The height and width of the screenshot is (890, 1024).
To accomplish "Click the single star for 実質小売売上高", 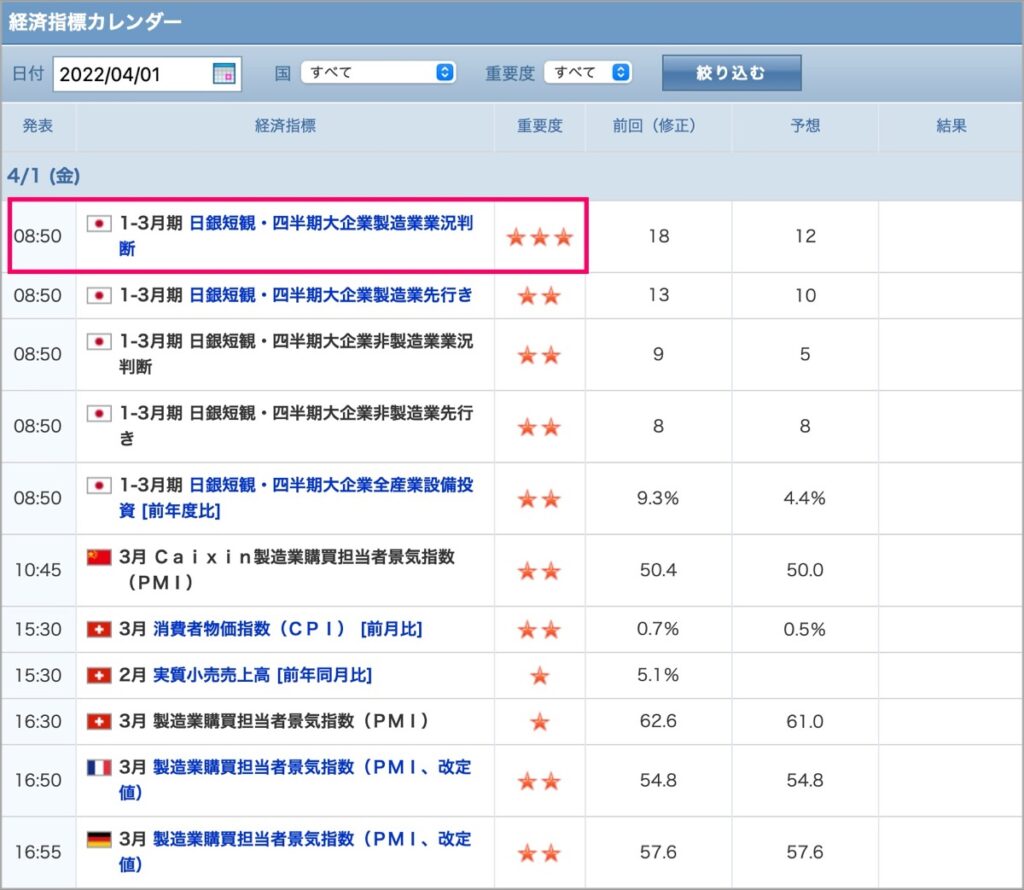I will (539, 676).
